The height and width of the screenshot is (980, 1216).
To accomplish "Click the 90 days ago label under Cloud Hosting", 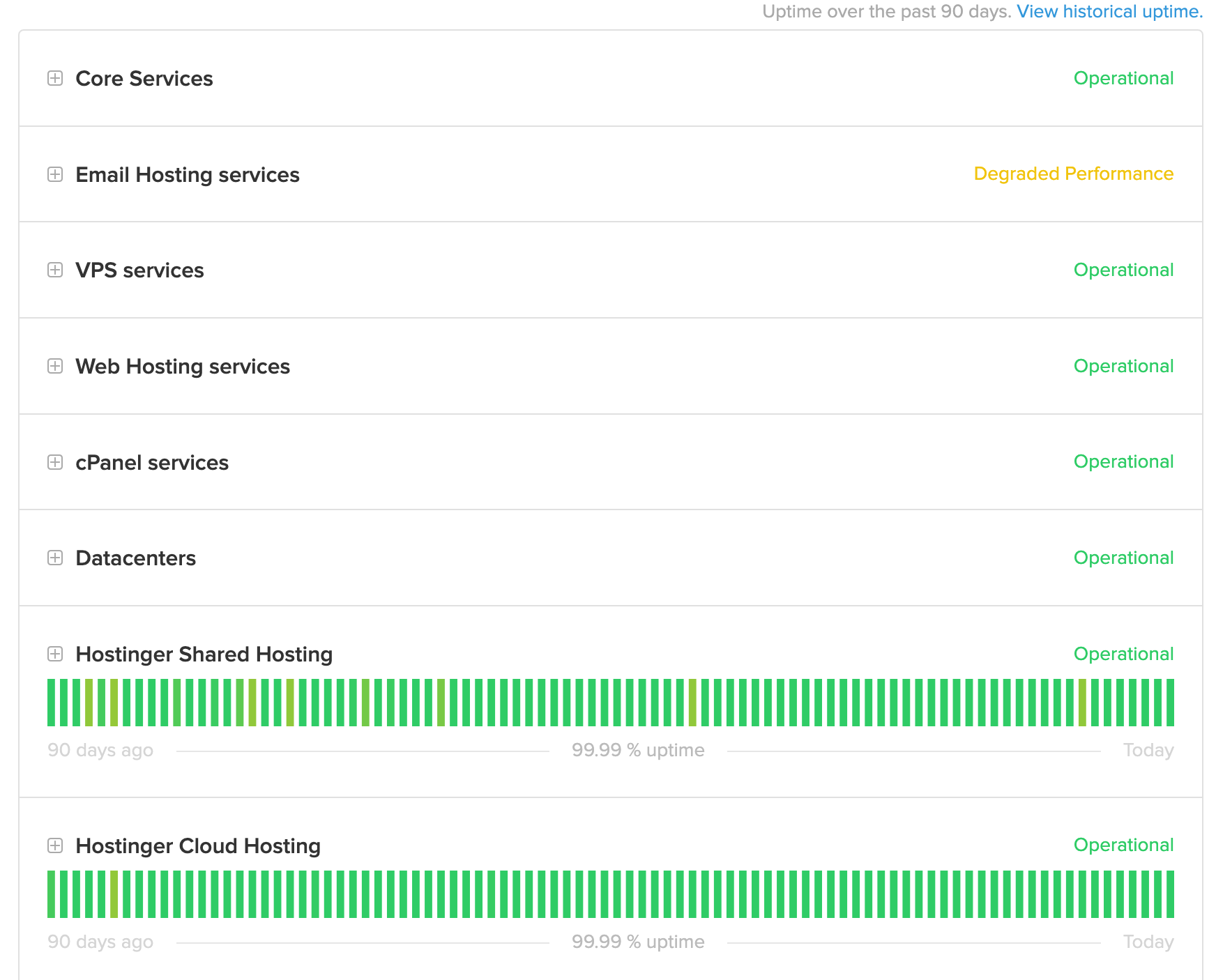I will [x=100, y=942].
